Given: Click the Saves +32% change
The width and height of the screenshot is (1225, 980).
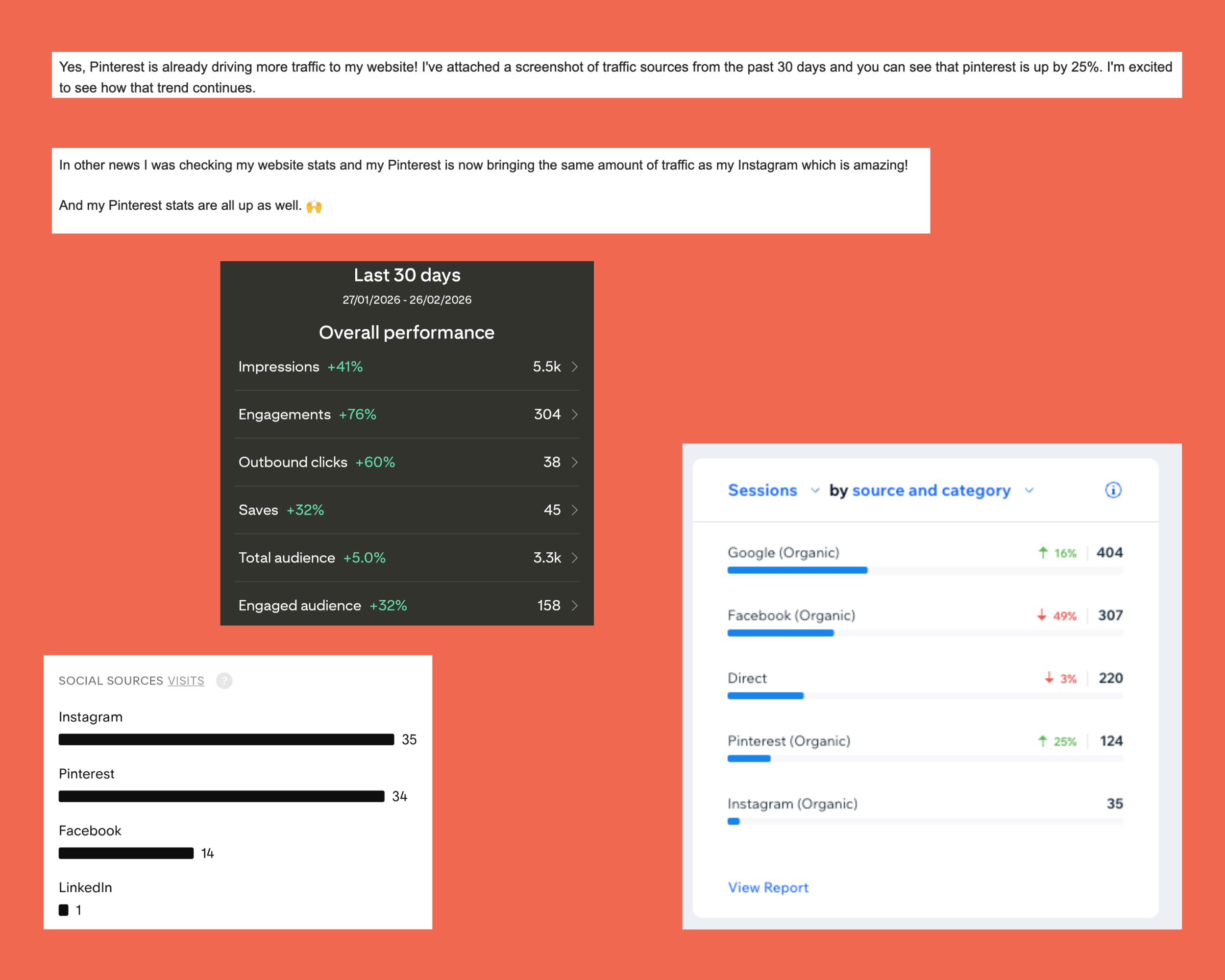Looking at the screenshot, I should coord(305,510).
